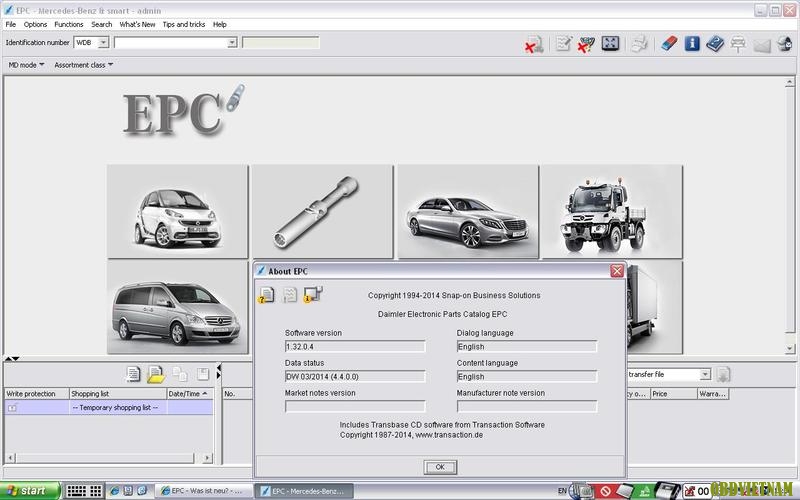Click the first help document icon in About EPC
The width and height of the screenshot is (800, 500).
[266, 295]
